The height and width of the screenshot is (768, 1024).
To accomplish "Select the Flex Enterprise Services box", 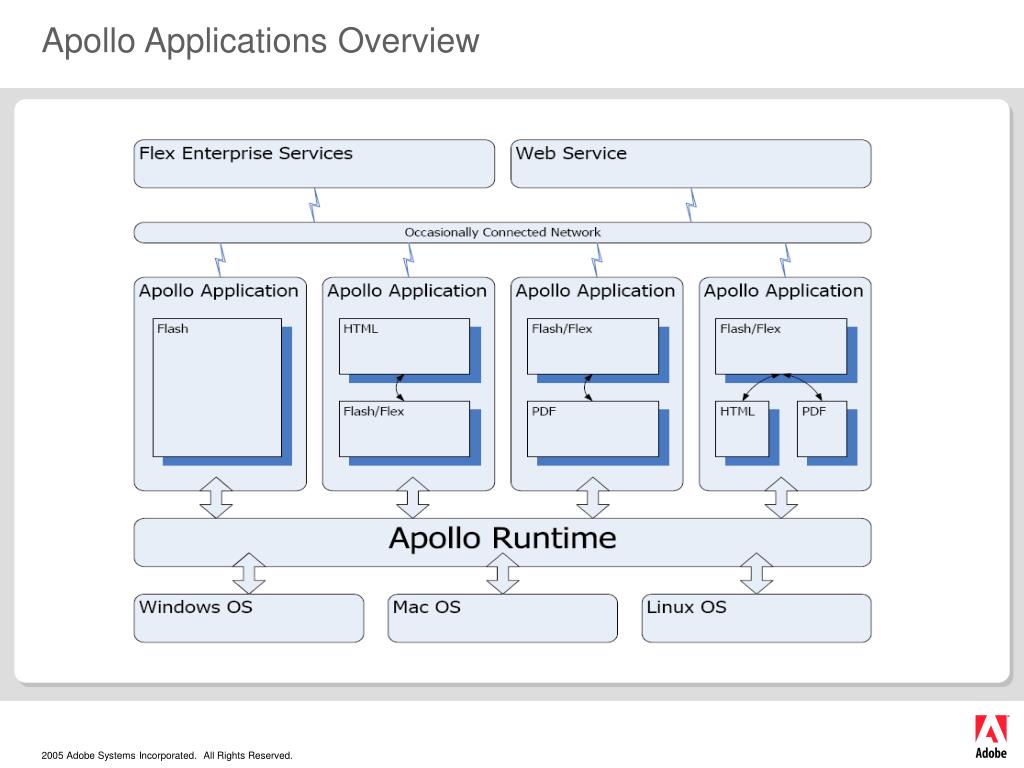I will 314,163.
